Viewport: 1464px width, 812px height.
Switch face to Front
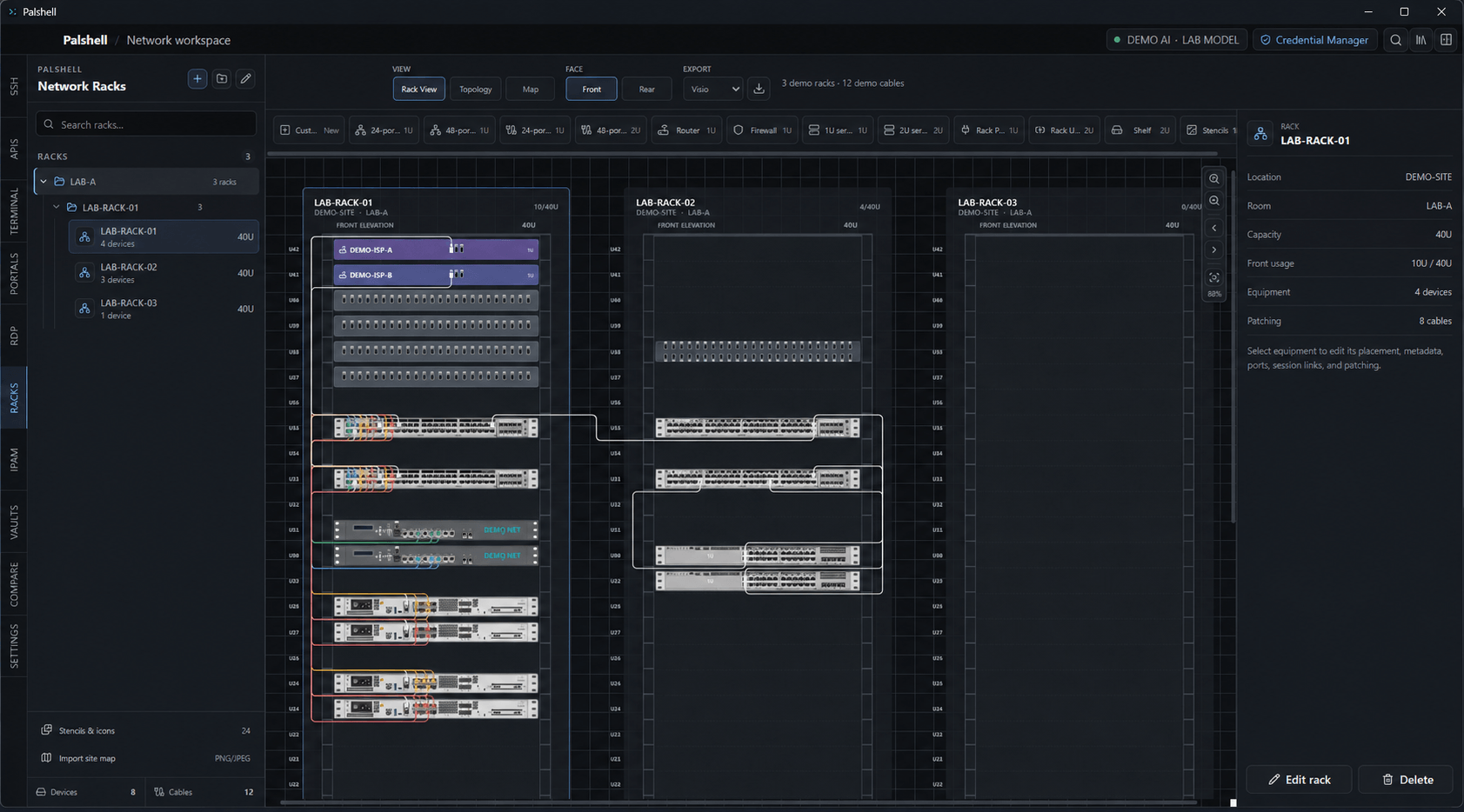tap(592, 89)
